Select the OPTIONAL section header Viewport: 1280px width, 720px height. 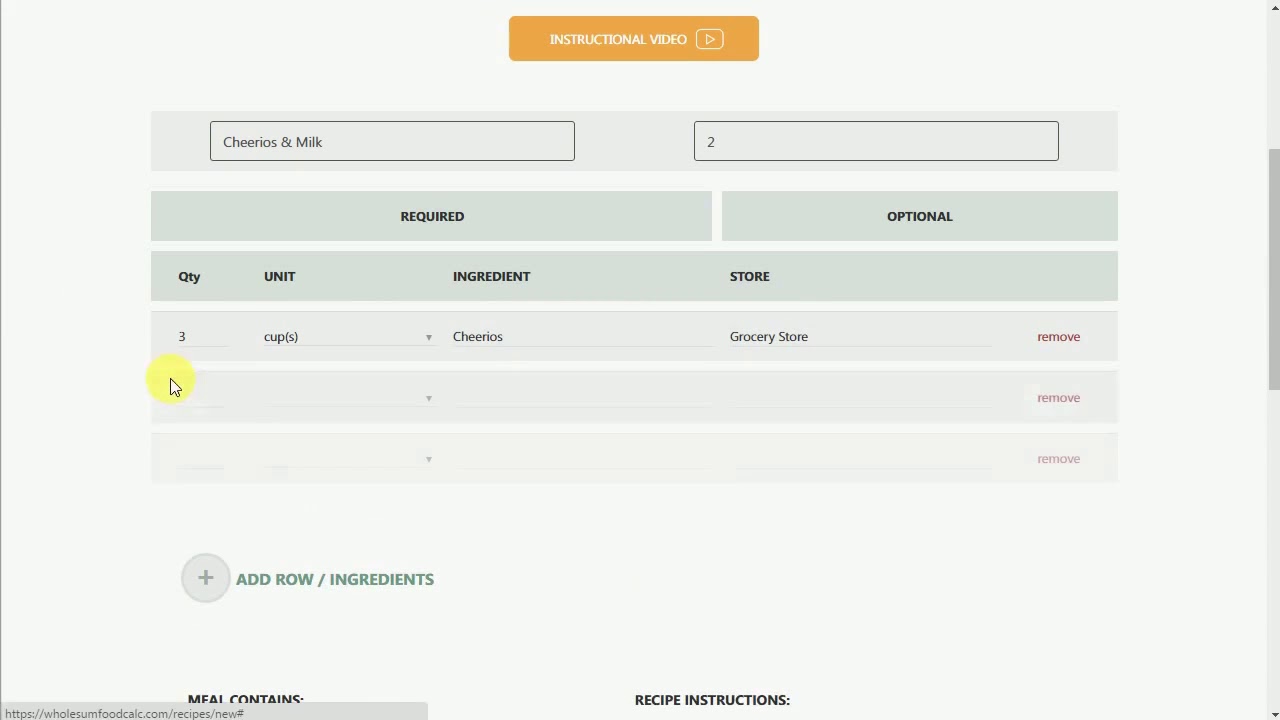tap(919, 216)
